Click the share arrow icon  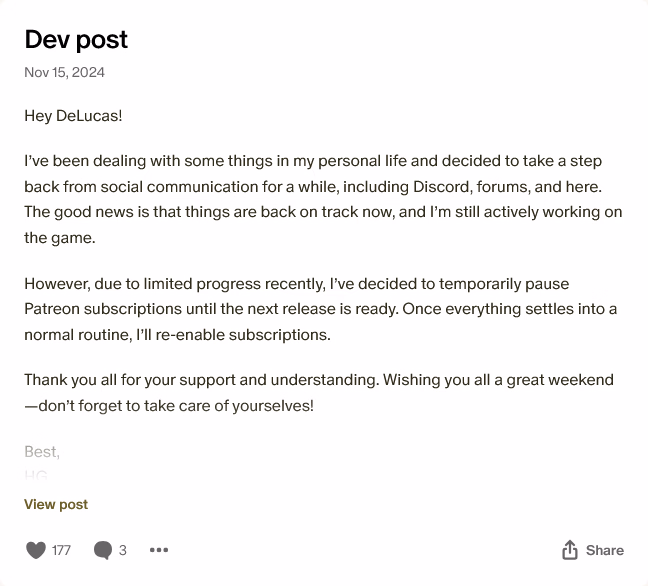[570, 550]
